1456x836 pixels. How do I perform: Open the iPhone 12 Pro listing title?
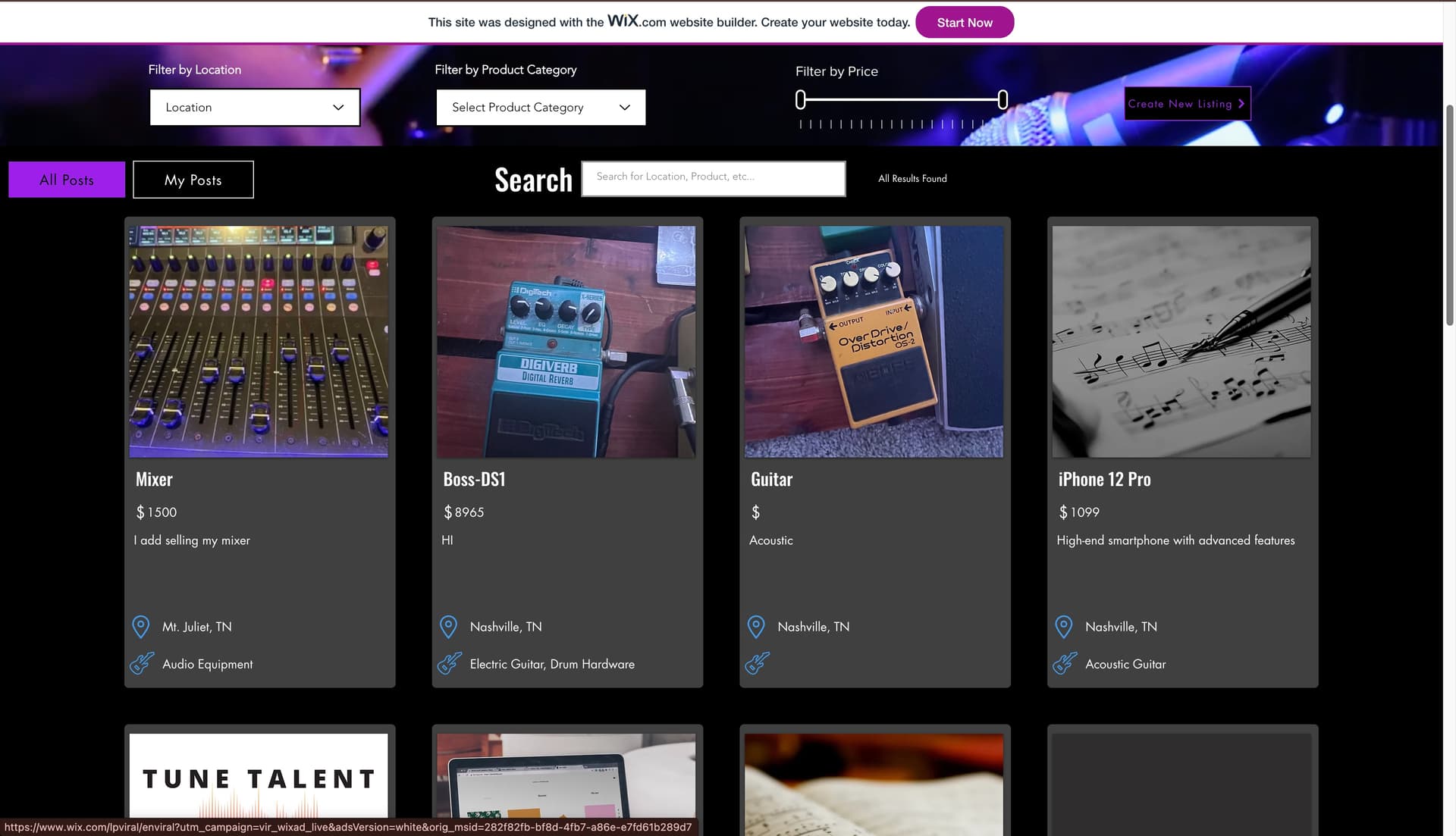coord(1104,479)
